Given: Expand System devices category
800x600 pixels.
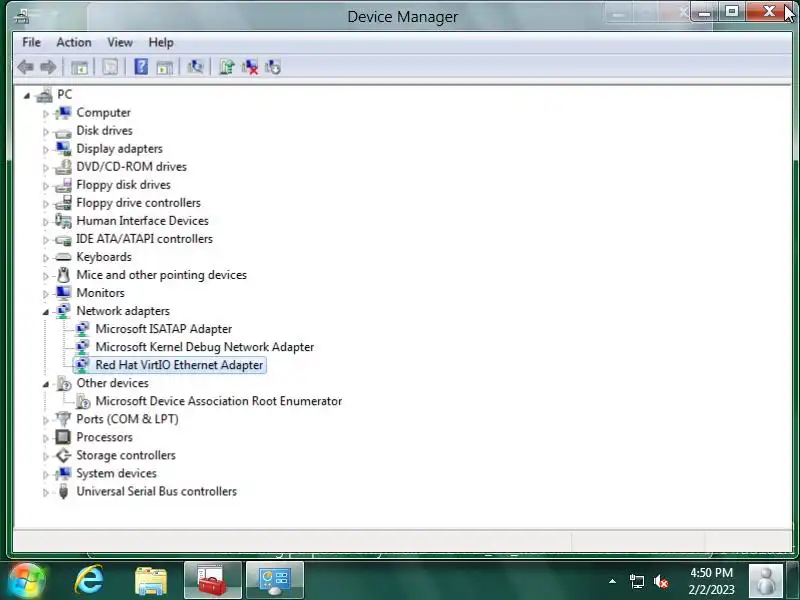Looking at the screenshot, I should pos(45,474).
